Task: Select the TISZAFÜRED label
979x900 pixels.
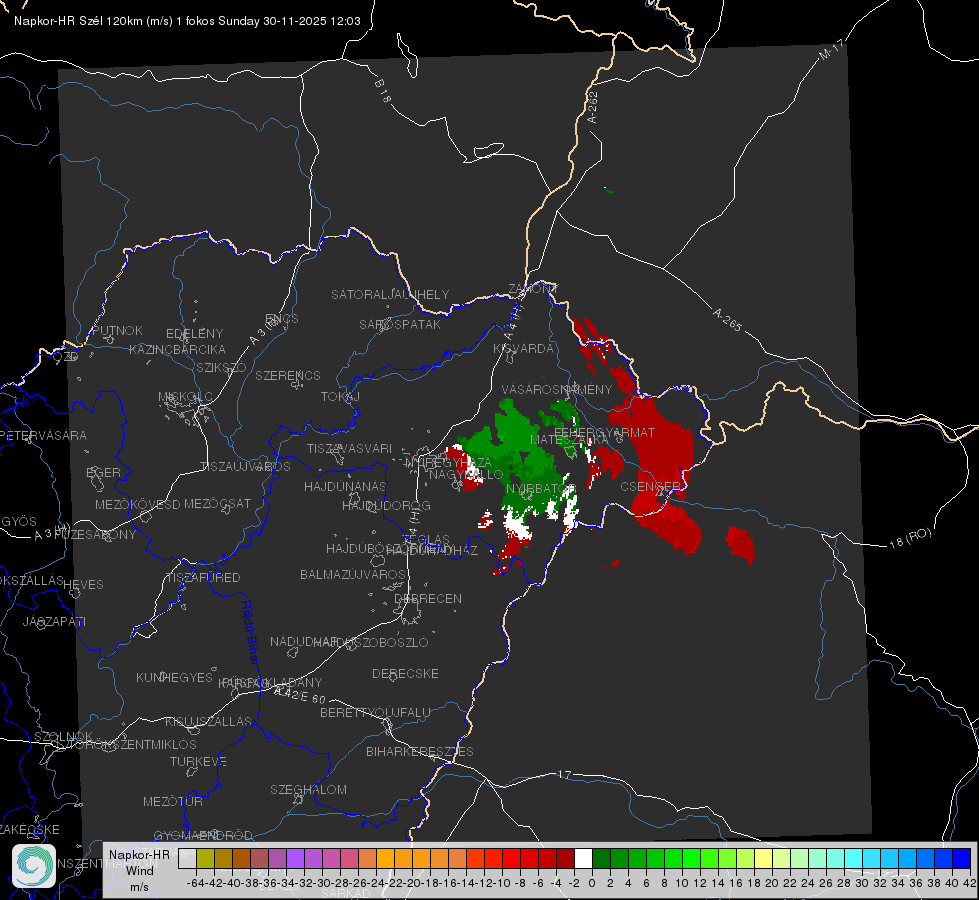Action: coord(203,578)
